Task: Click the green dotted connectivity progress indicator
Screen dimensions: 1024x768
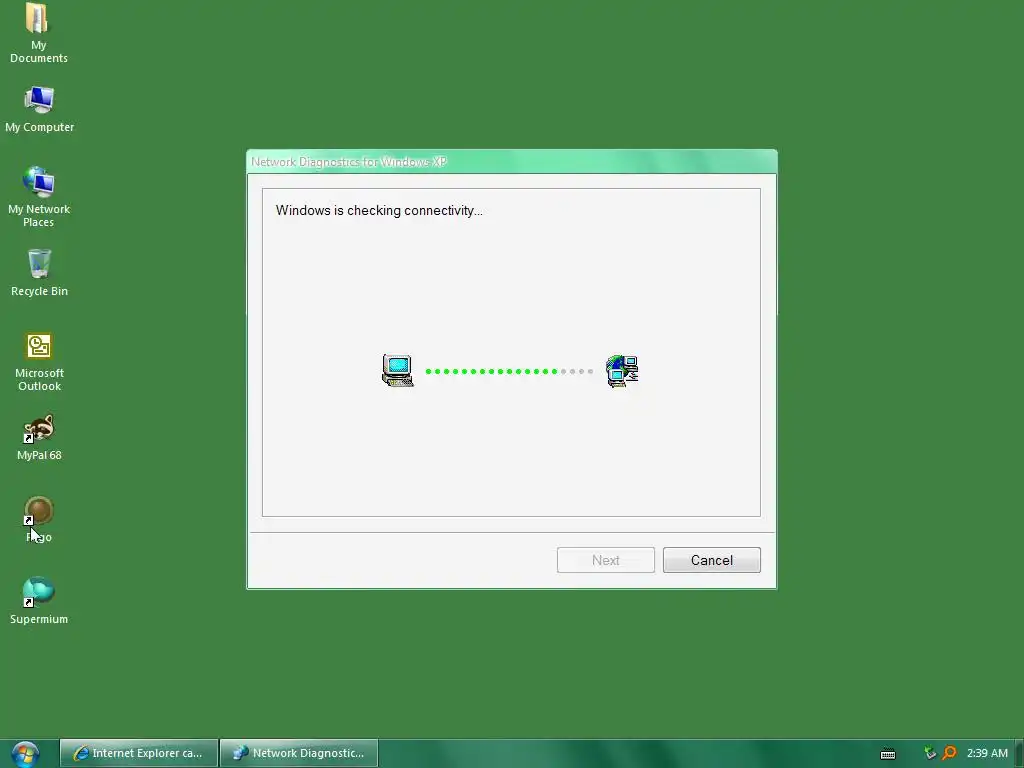Action: coord(509,372)
